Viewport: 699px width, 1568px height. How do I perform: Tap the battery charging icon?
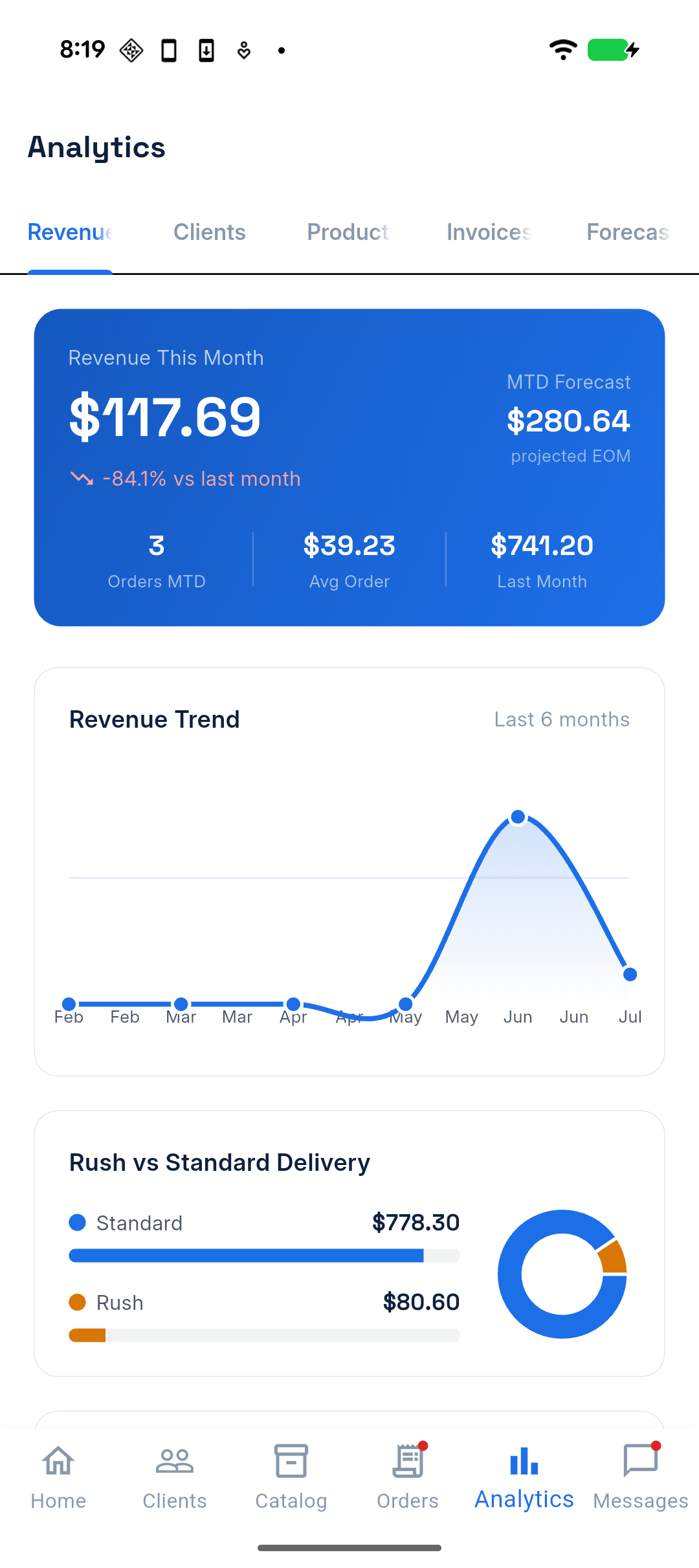(x=614, y=50)
